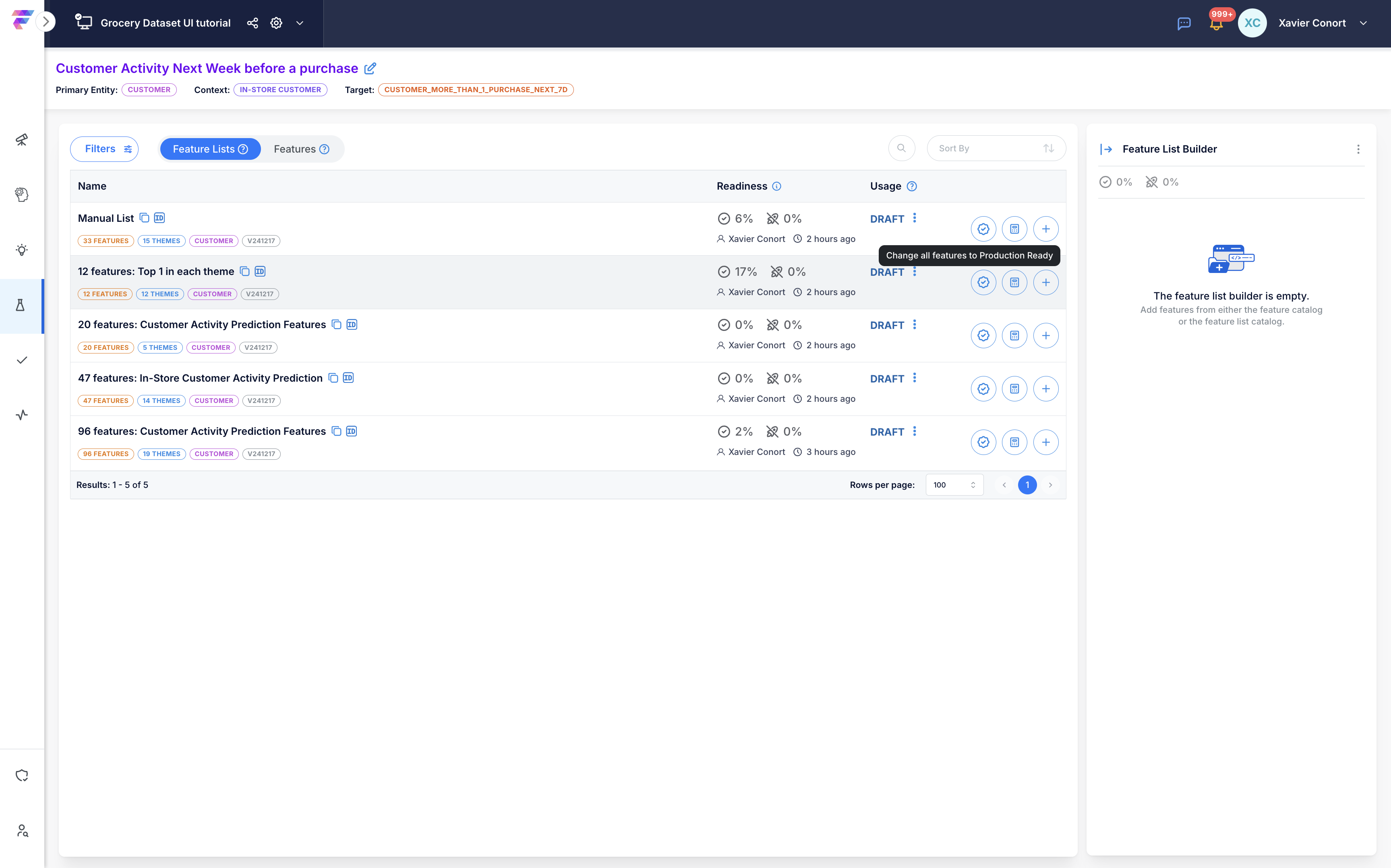Open three-dot menu for 96 features list
The width and height of the screenshot is (1391, 868).
[915, 432]
